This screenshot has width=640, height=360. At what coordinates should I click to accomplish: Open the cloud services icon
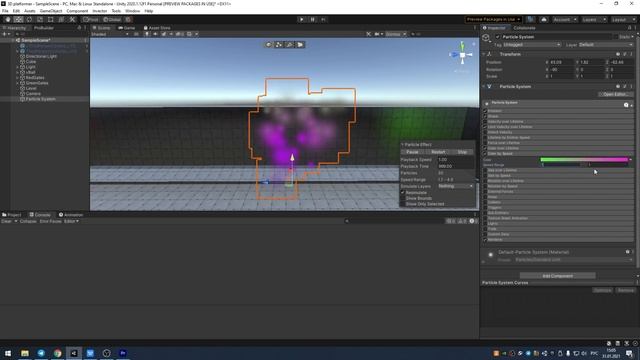pos(544,19)
